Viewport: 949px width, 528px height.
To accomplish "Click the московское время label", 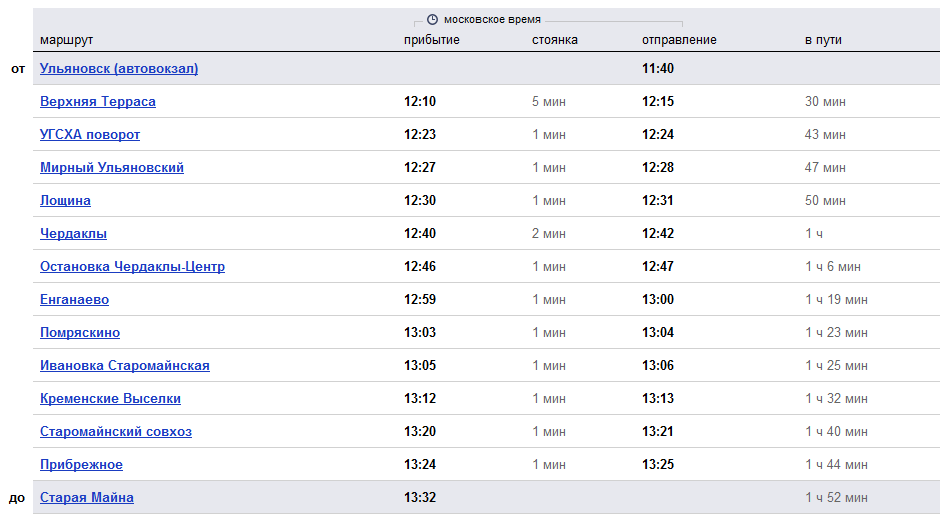I will pos(492,19).
